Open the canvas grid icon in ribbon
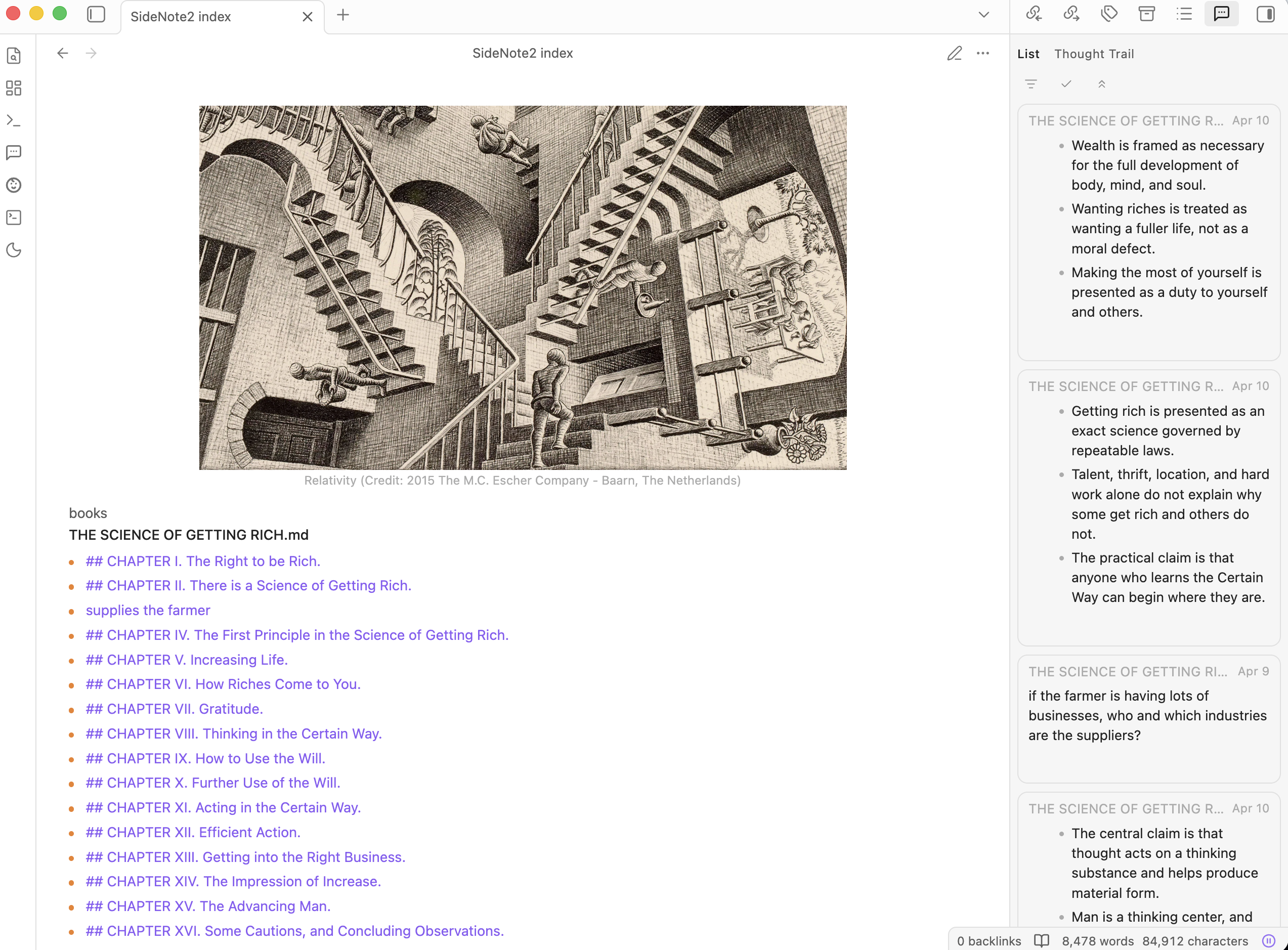The image size is (1288, 950). pyautogui.click(x=14, y=88)
